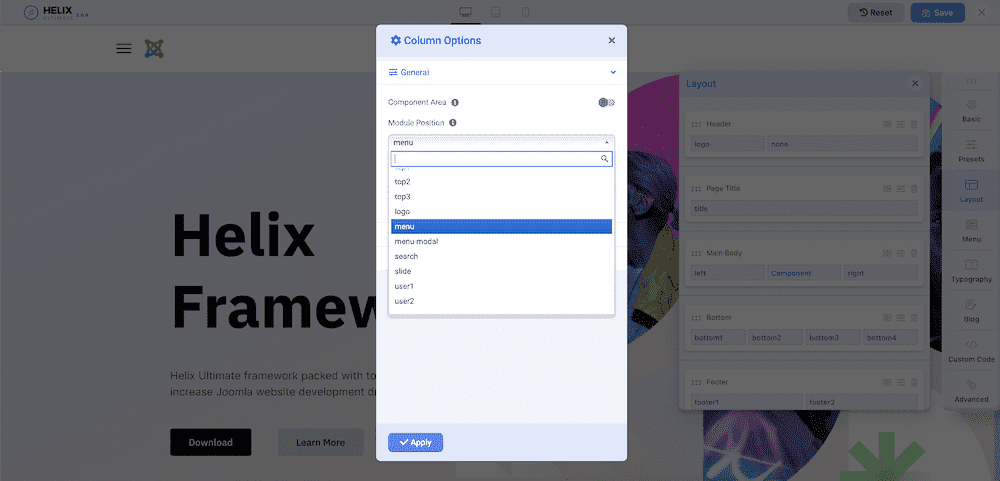
Task: Click the Helix Ultimate logo in the top bar
Action: point(56,13)
